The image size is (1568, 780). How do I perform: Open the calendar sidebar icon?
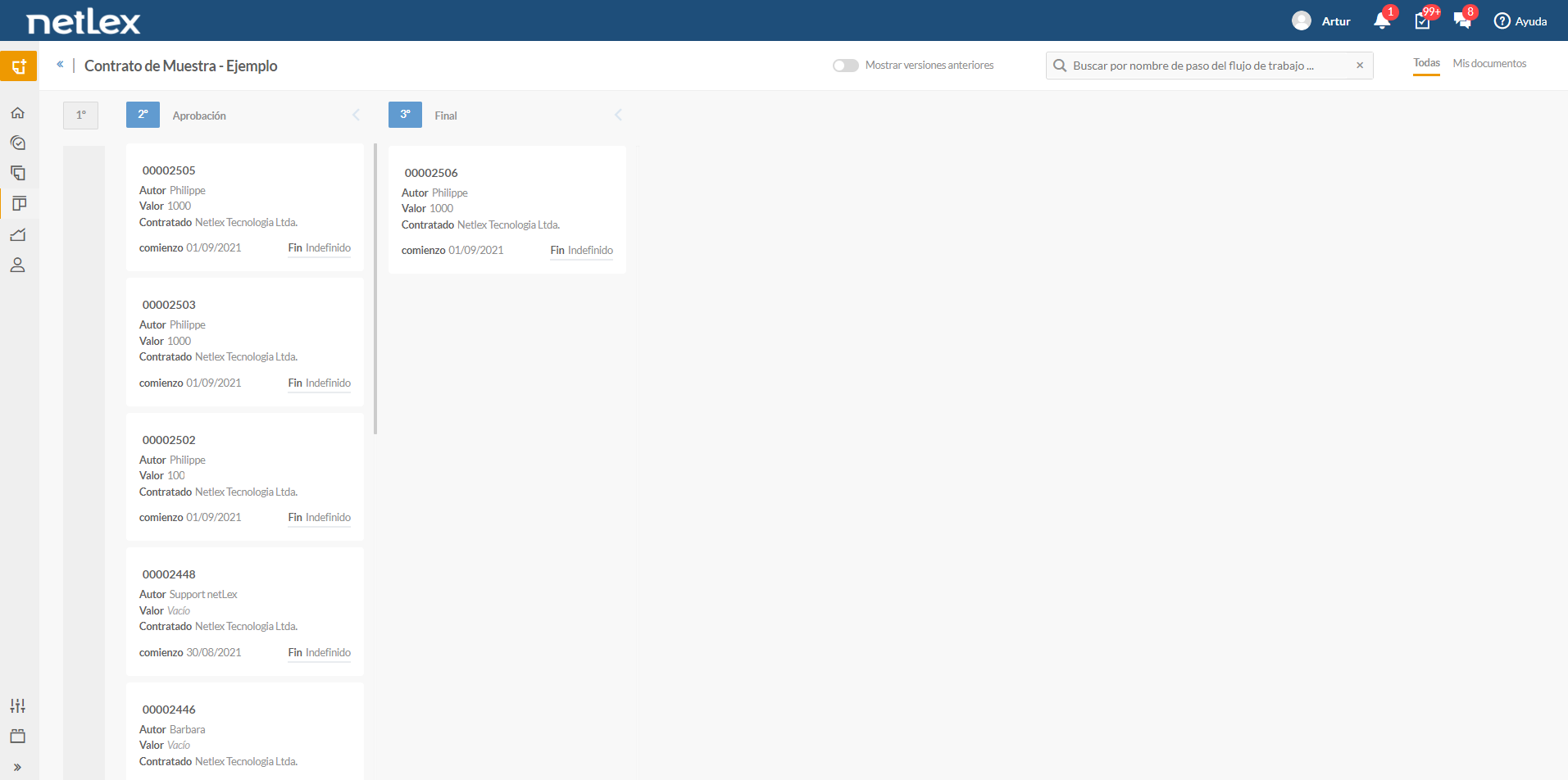(x=18, y=736)
